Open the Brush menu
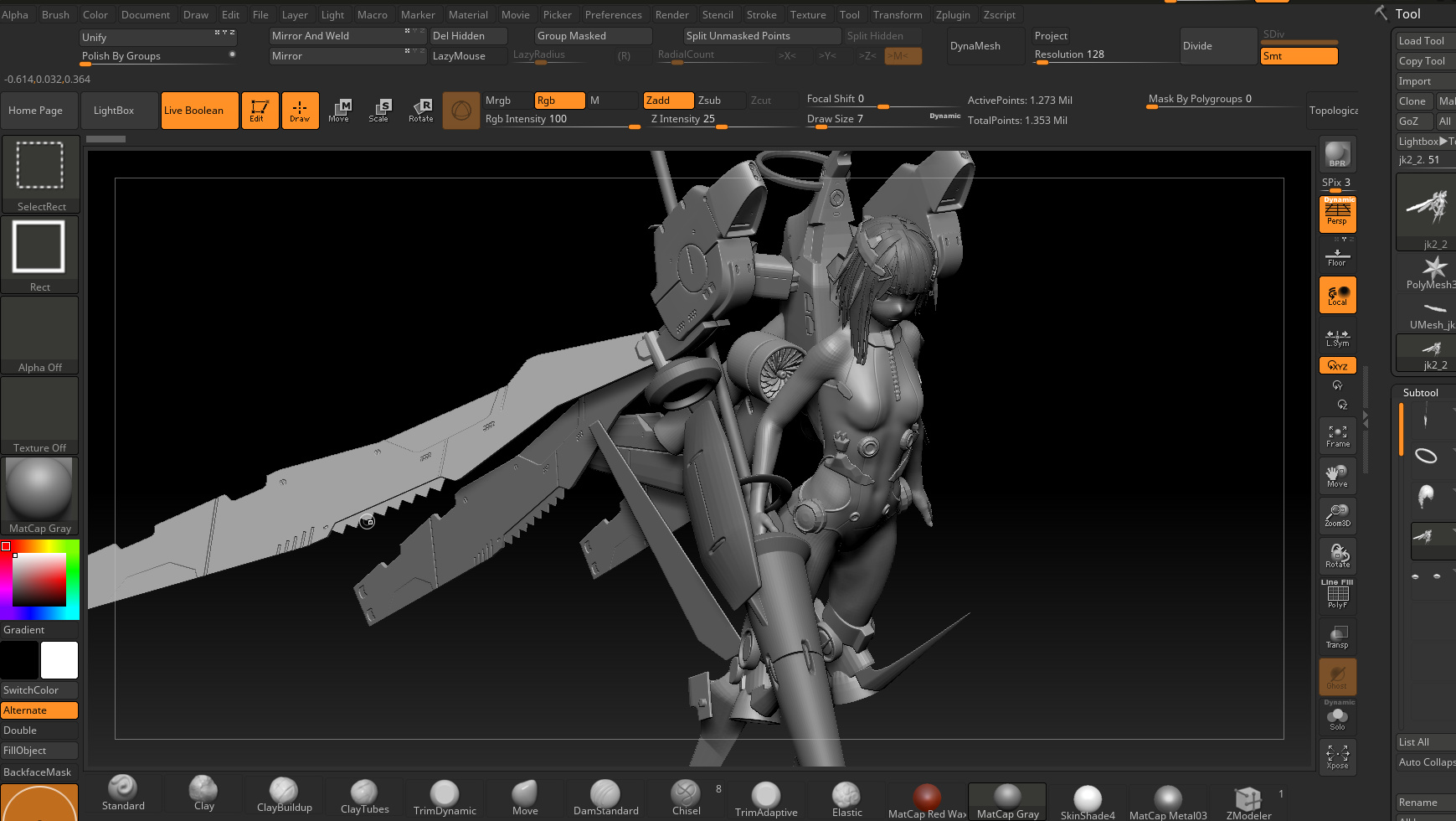The image size is (1456, 821). (55, 14)
